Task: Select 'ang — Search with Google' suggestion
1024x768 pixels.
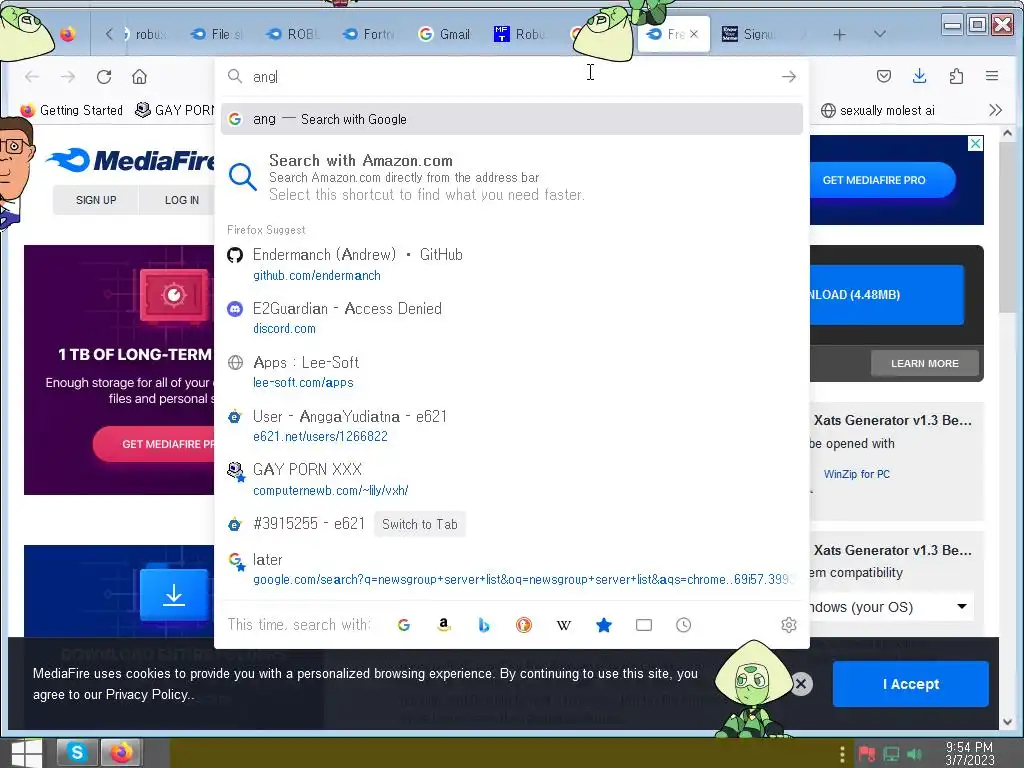Action: 511,120
